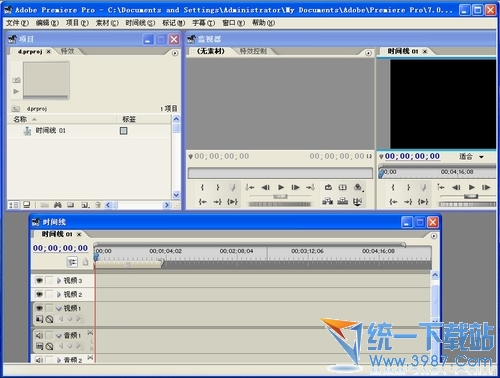Toggle lock box for 音频1 track

[49, 335]
